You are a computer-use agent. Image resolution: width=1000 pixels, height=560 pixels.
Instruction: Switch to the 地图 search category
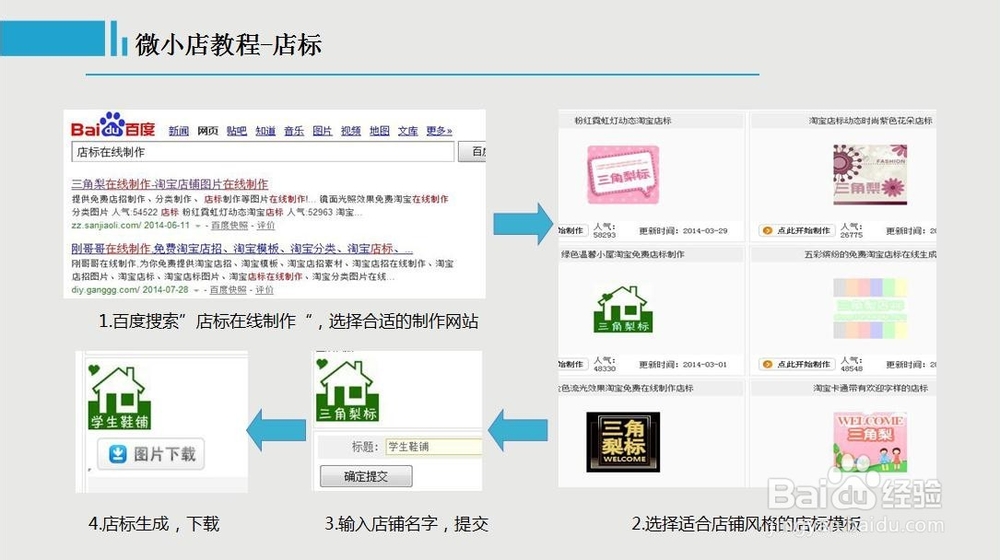(x=379, y=131)
